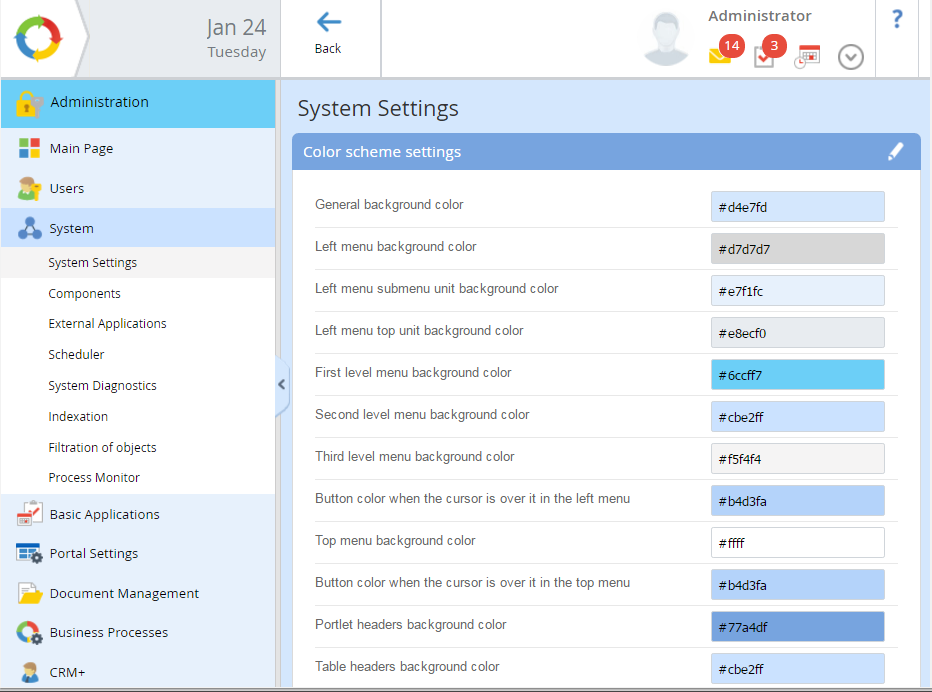Open the CRM+ menu section
The image size is (932, 692).
click(138, 672)
